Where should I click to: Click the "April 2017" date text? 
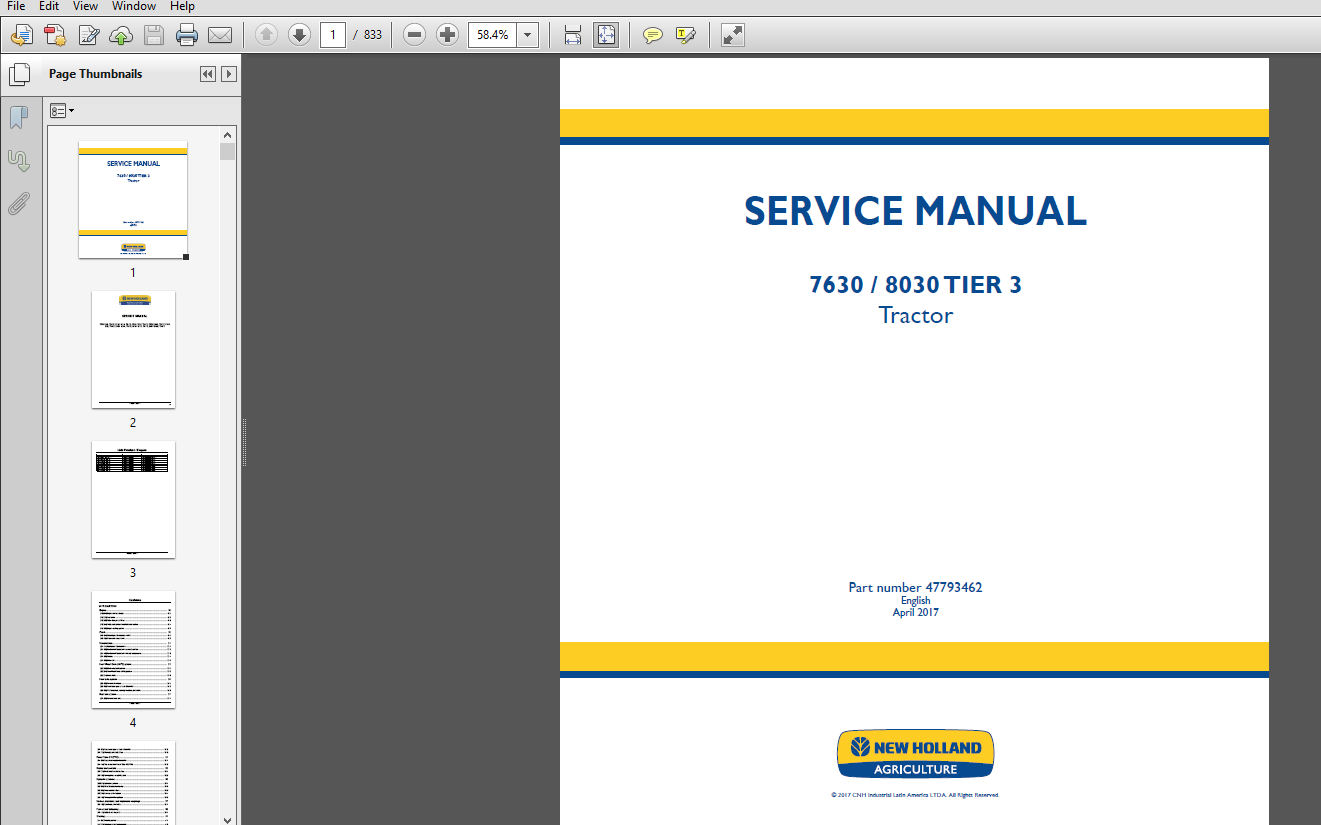(915, 612)
